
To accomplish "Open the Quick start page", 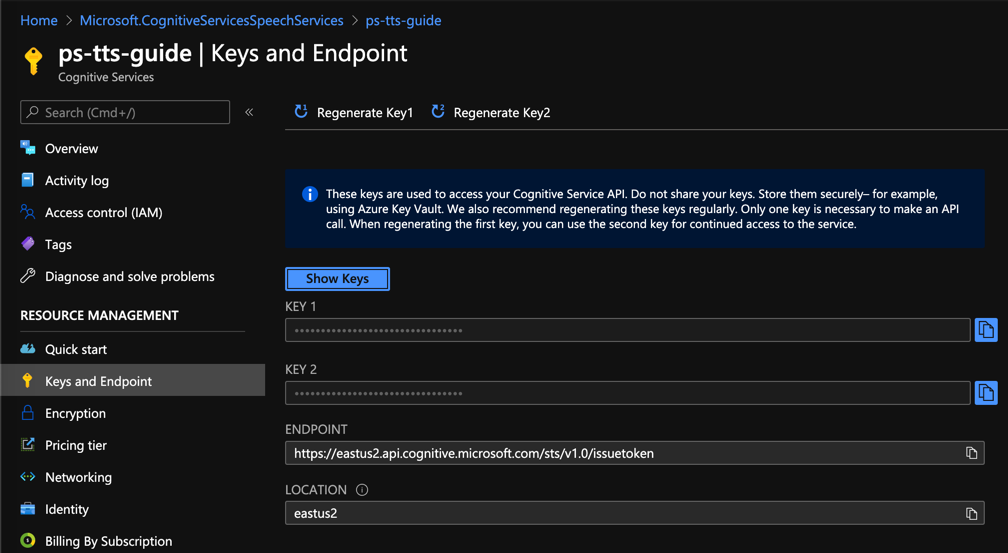I will click(76, 349).
